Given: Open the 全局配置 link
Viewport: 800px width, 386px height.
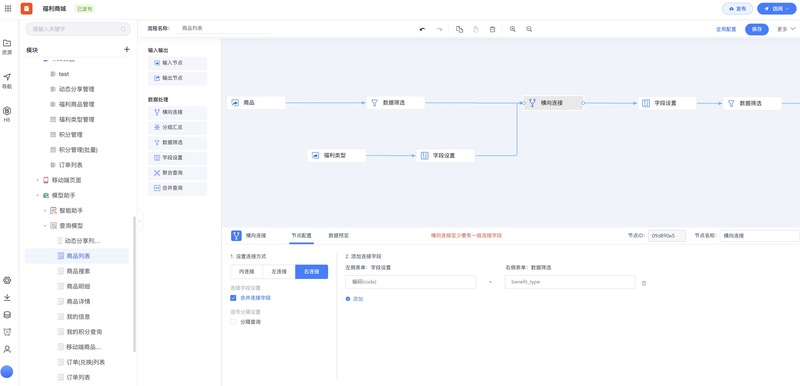Looking at the screenshot, I should click(x=726, y=30).
